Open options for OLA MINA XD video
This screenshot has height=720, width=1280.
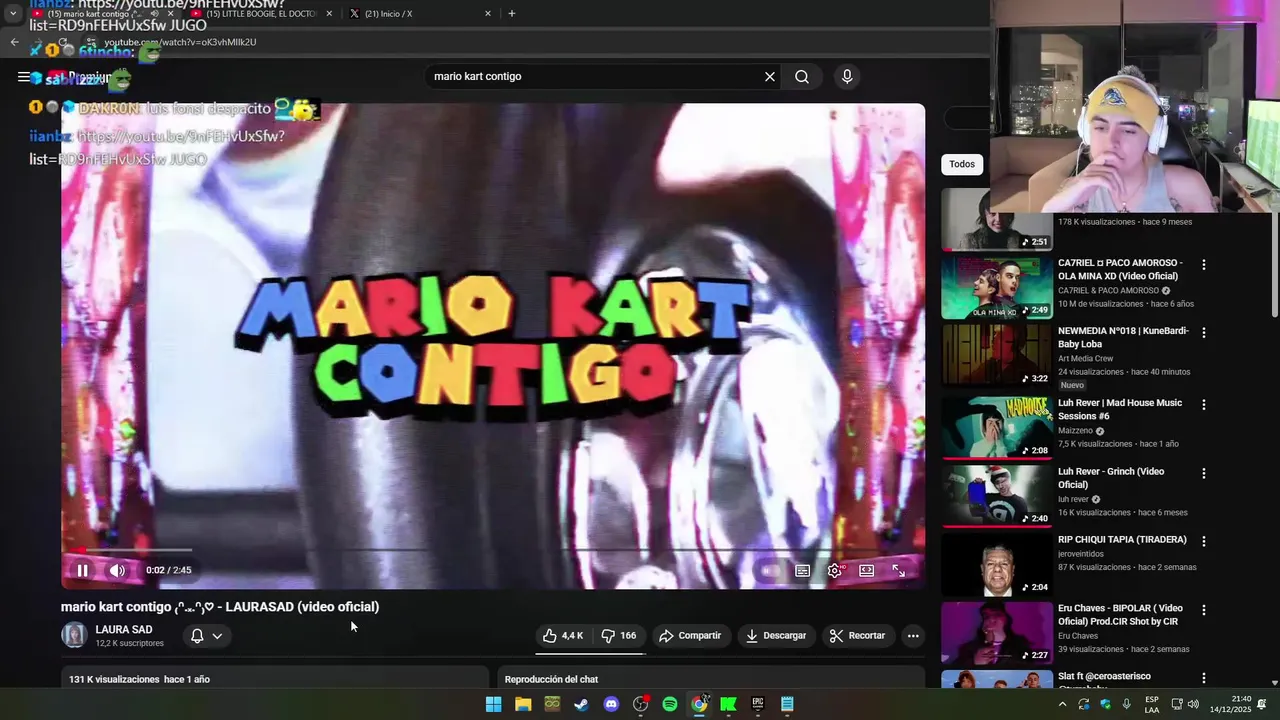point(1204,265)
